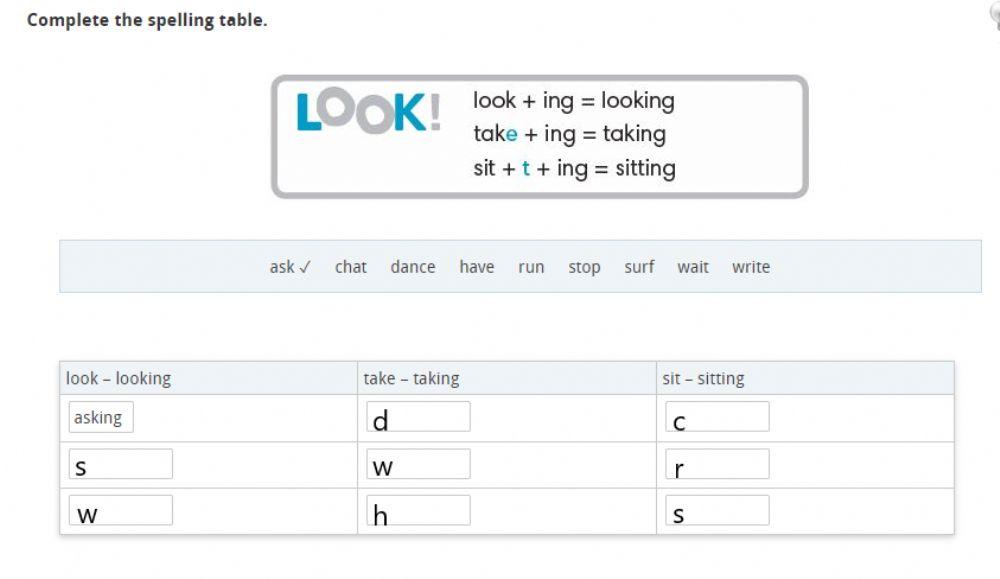Viewport: 1000px width, 579px height.
Task: Click the "c" input box under sit – sitting
Action: pos(717,417)
